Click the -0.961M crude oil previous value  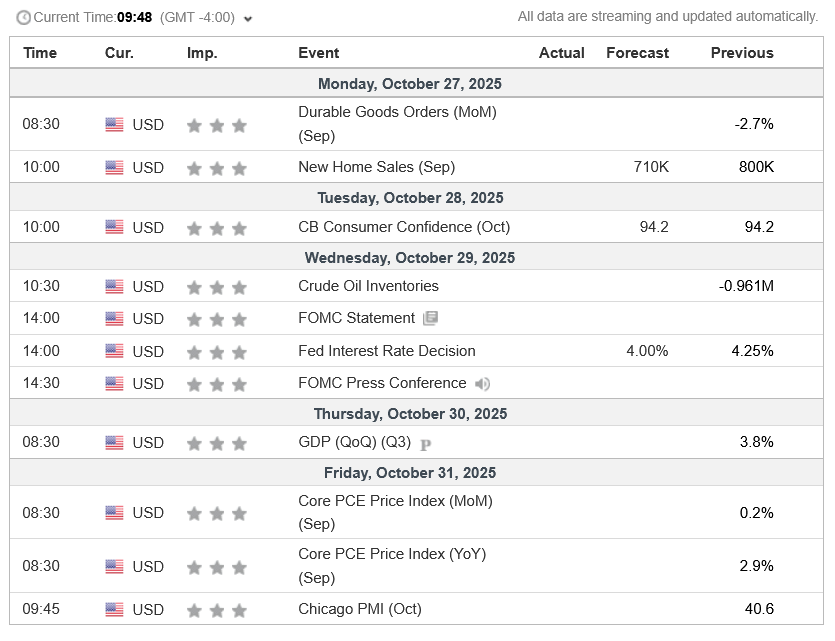(x=746, y=286)
